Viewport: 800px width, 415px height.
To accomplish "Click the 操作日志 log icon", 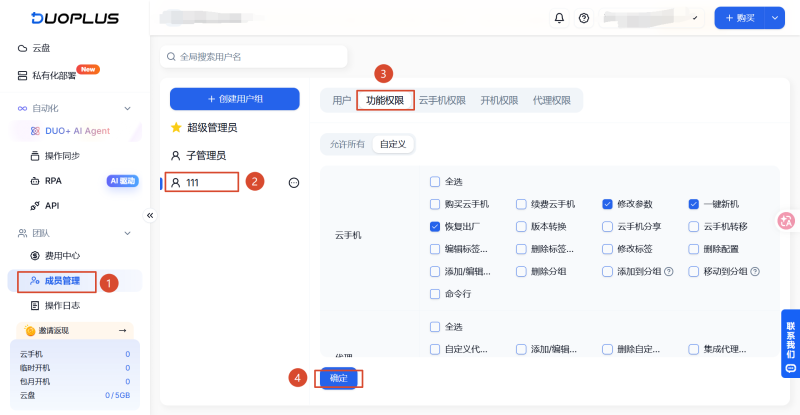I will 35,306.
